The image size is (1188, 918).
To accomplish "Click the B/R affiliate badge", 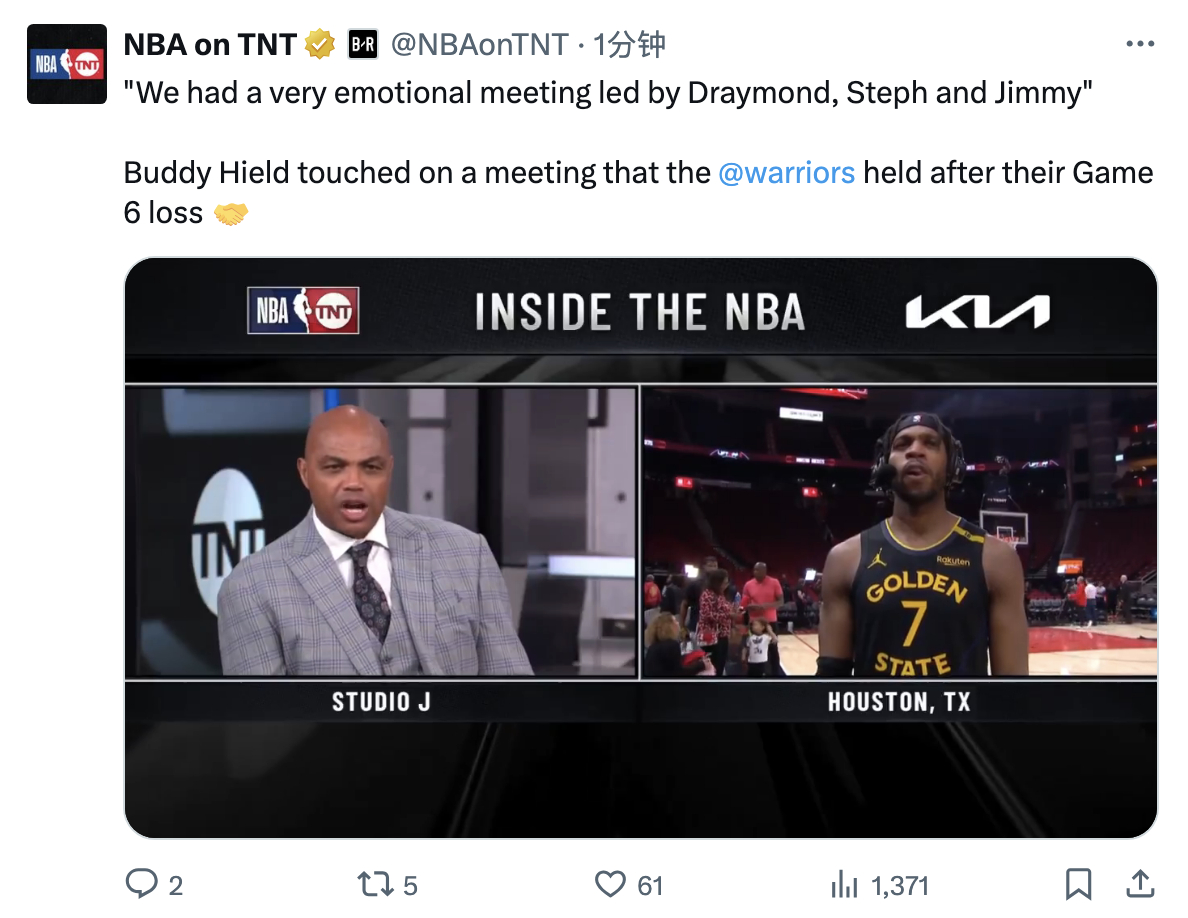I will point(362,45).
